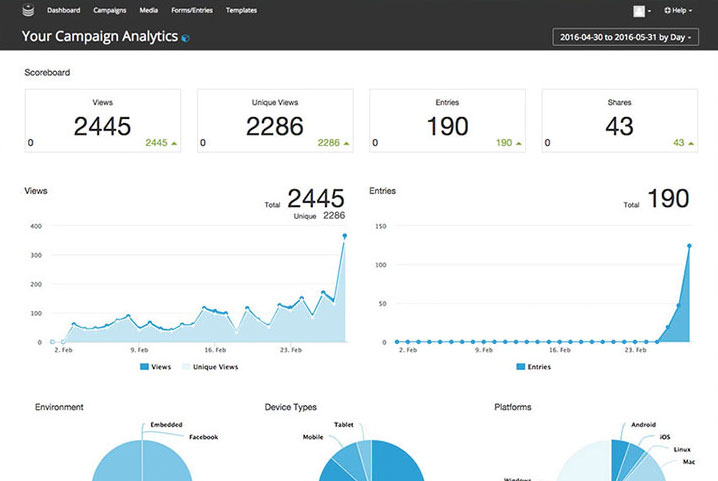This screenshot has width=718, height=481.
Task: Click the Unique Views scoreboard card
Action: pyautogui.click(x=275, y=120)
